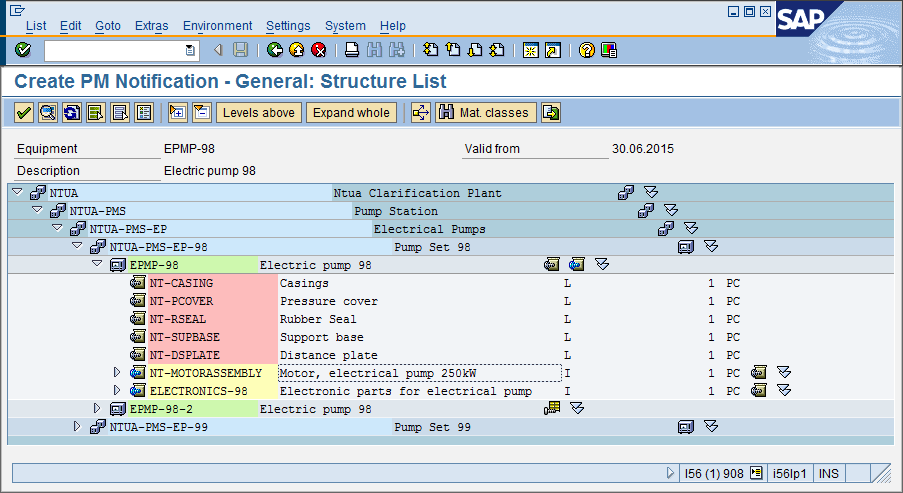
Task: Open the Help menu
Action: click(x=393, y=26)
